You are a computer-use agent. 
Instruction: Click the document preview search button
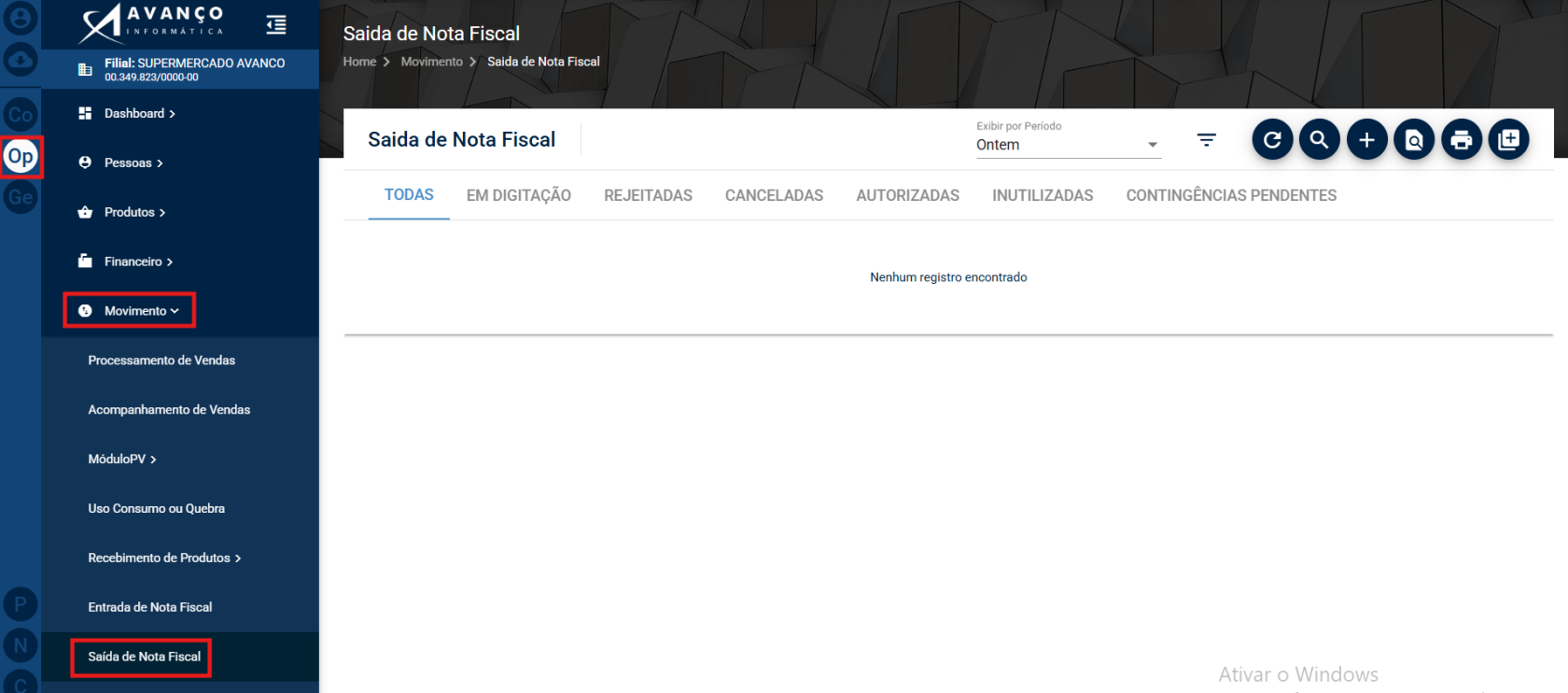click(x=1414, y=140)
